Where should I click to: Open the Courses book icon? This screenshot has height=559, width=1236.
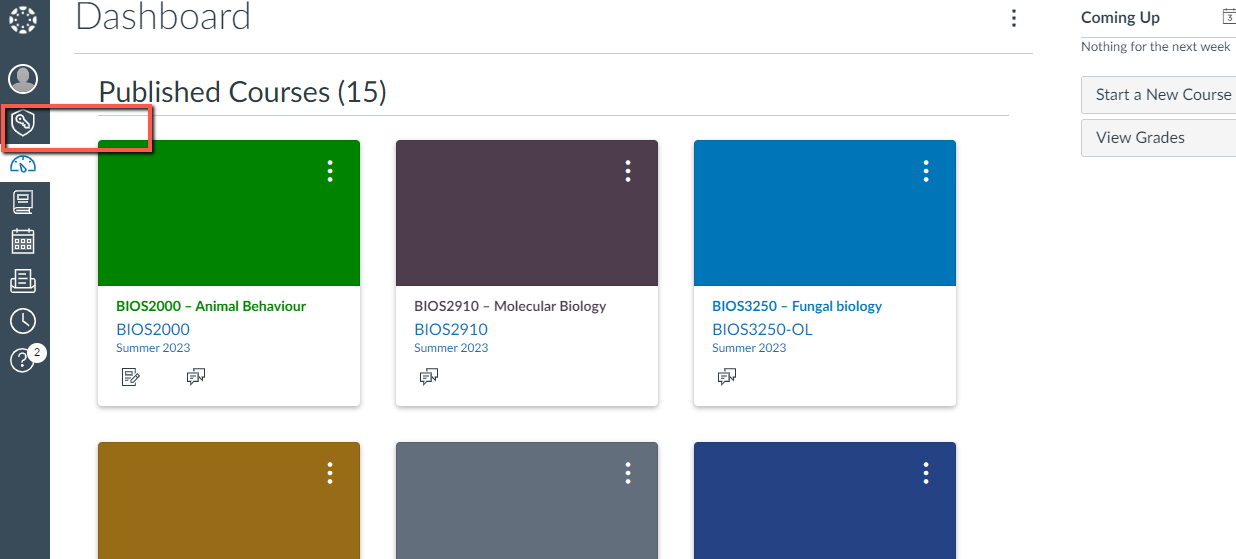pos(23,202)
